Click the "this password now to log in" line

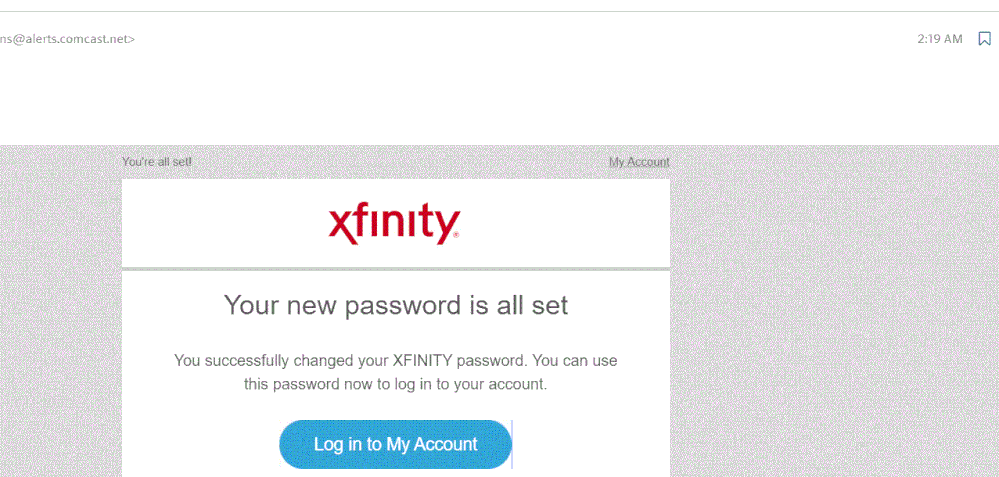tap(395, 384)
